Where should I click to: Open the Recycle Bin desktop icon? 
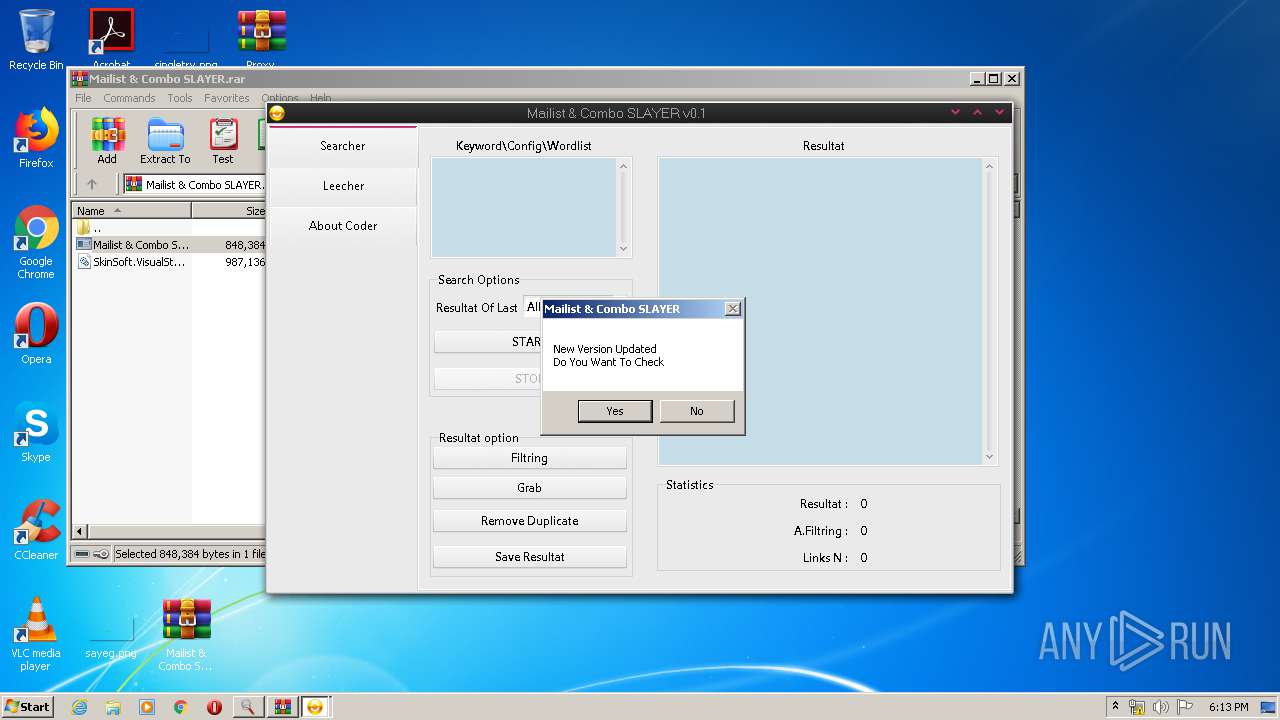pos(36,40)
